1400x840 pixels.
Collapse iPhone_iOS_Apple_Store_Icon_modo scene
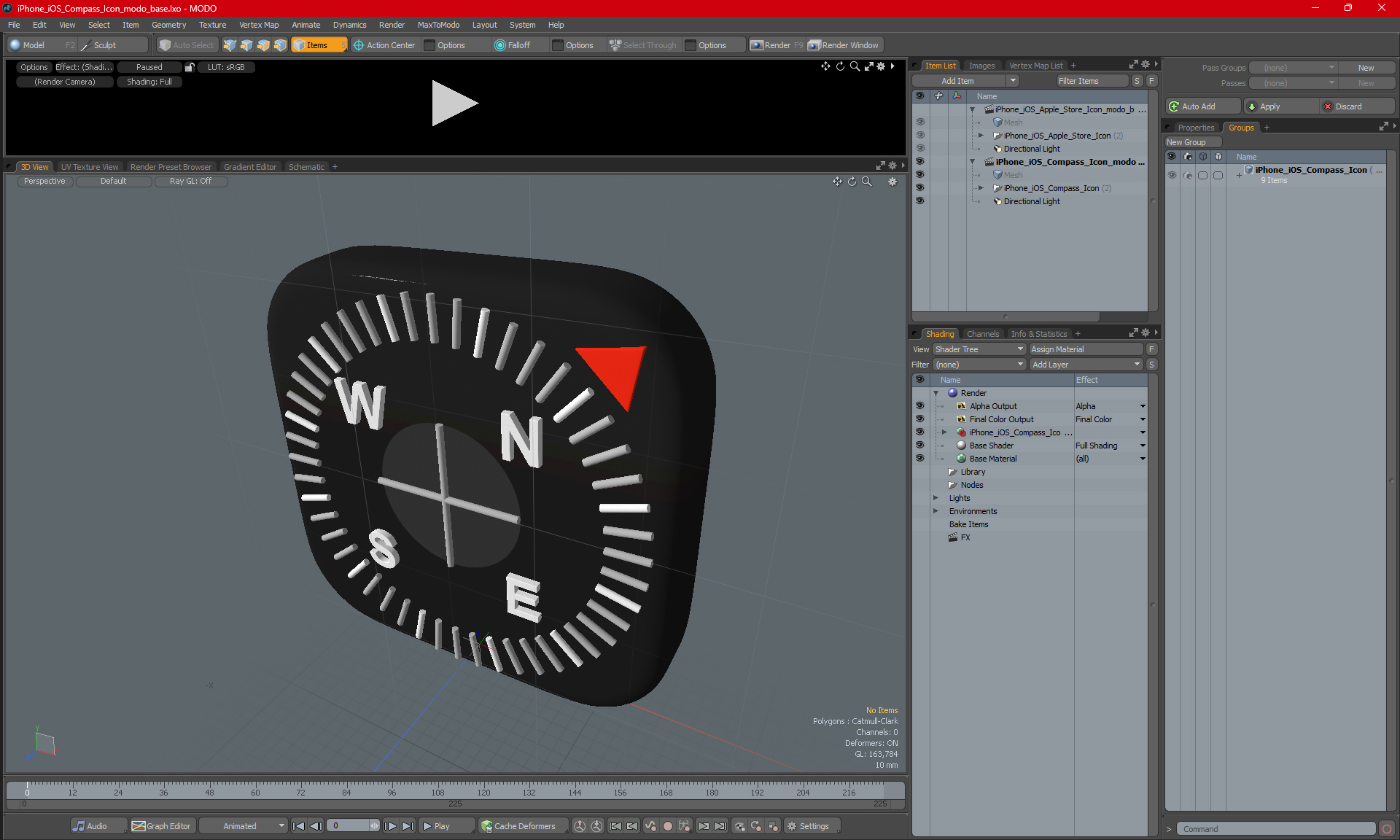click(x=972, y=109)
